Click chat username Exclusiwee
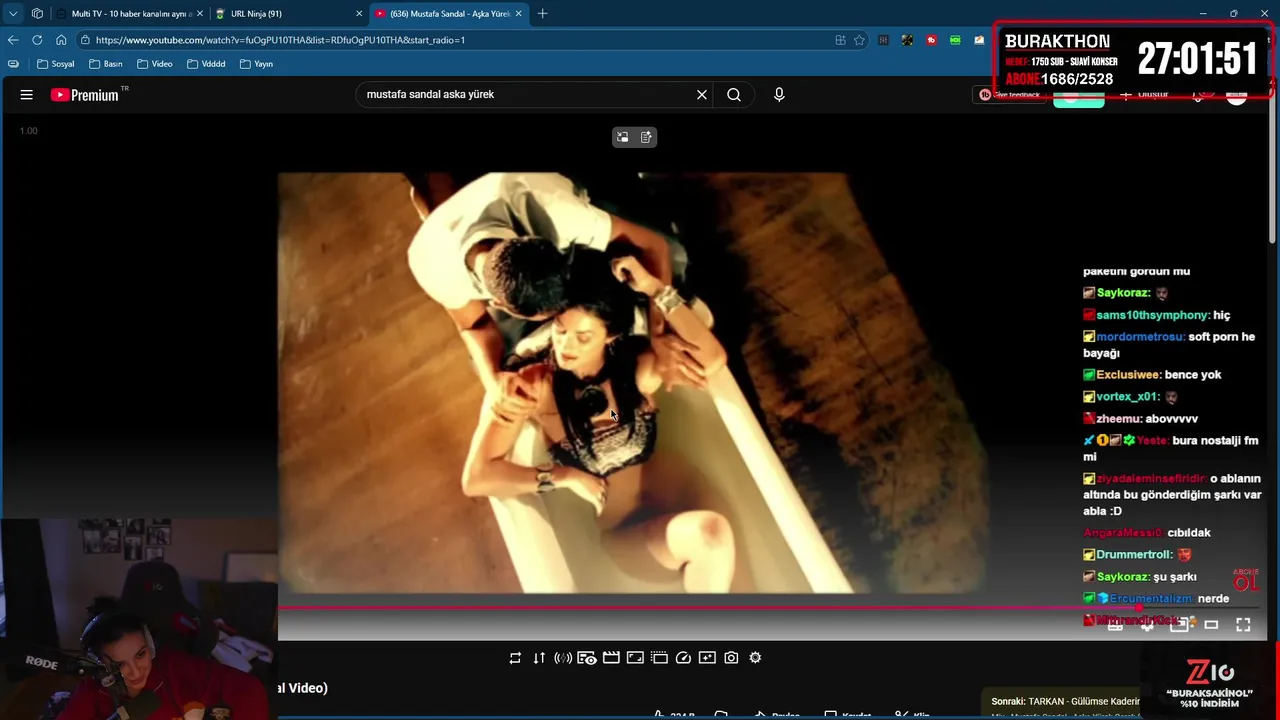This screenshot has width=1280, height=720. pyautogui.click(x=1128, y=375)
